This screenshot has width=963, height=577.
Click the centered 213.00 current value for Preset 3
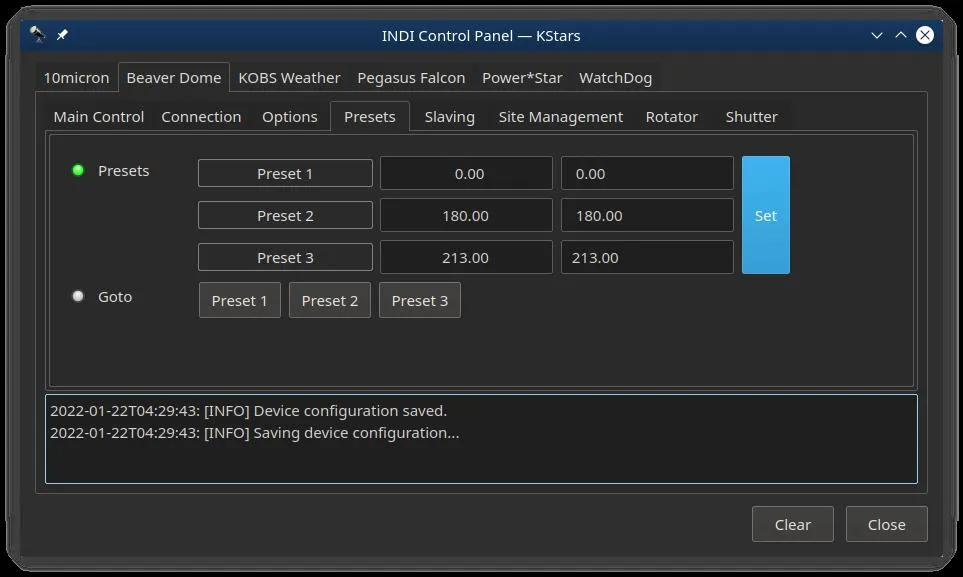(x=466, y=257)
